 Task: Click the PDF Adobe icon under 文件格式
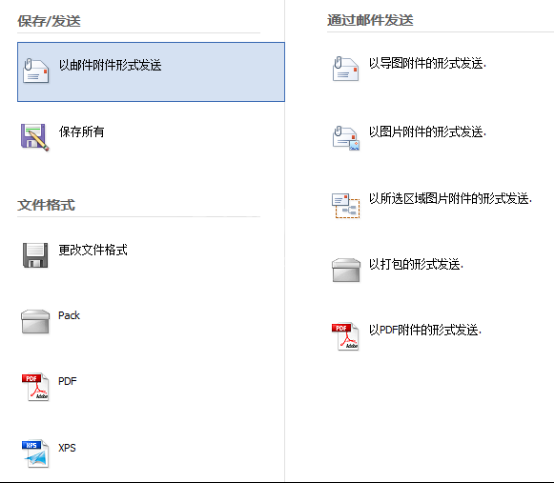(35, 387)
